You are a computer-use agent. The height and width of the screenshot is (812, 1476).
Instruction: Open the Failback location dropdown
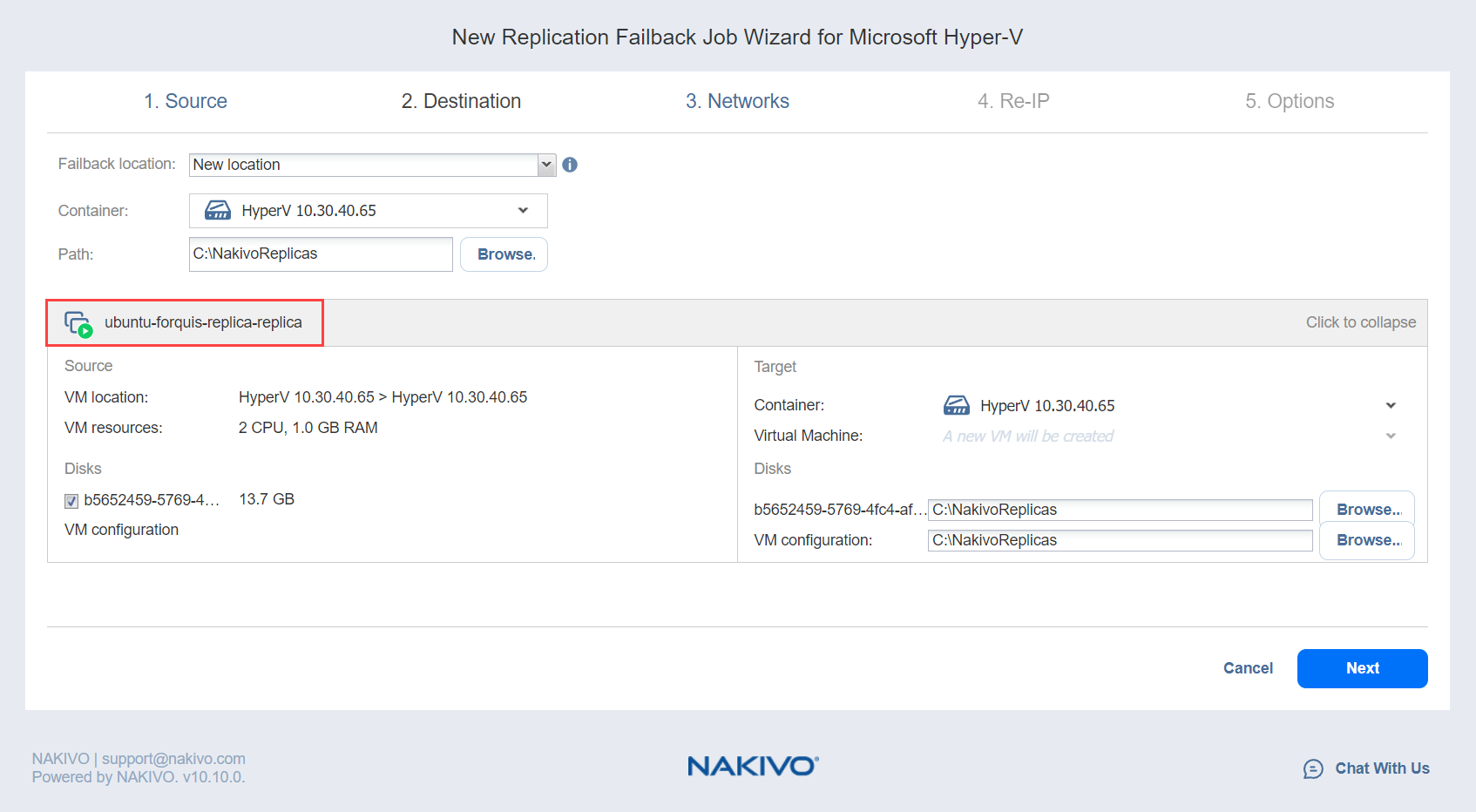point(546,165)
